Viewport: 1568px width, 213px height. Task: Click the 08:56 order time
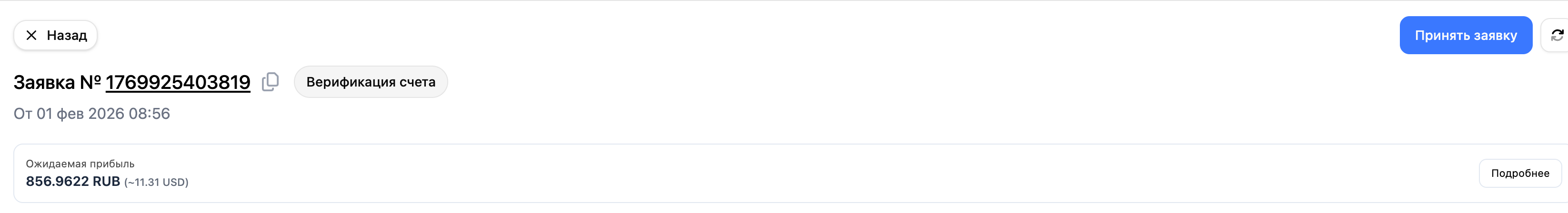(149, 114)
